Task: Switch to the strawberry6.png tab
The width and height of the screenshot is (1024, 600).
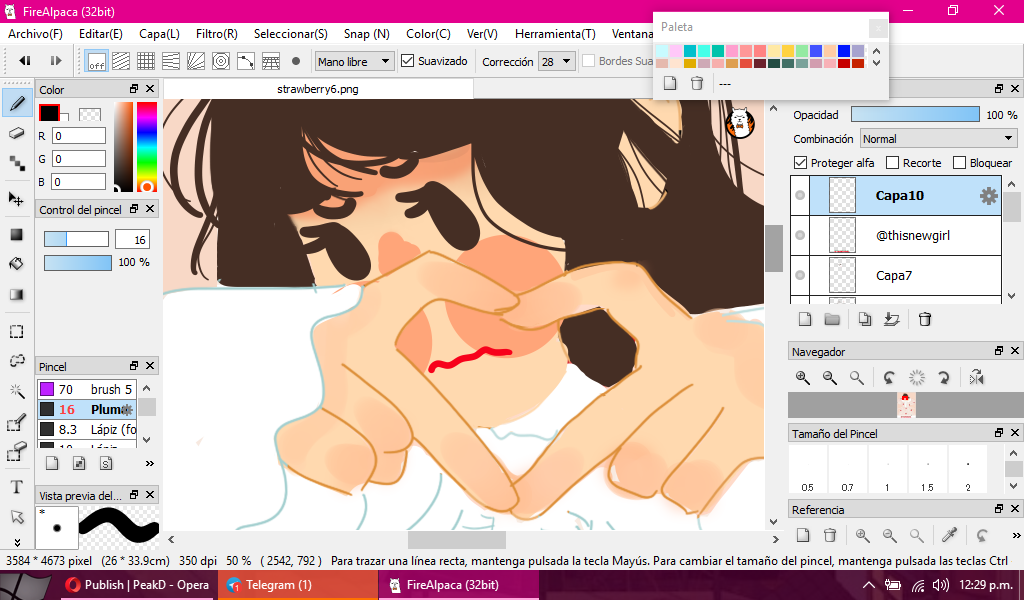Action: [x=318, y=89]
